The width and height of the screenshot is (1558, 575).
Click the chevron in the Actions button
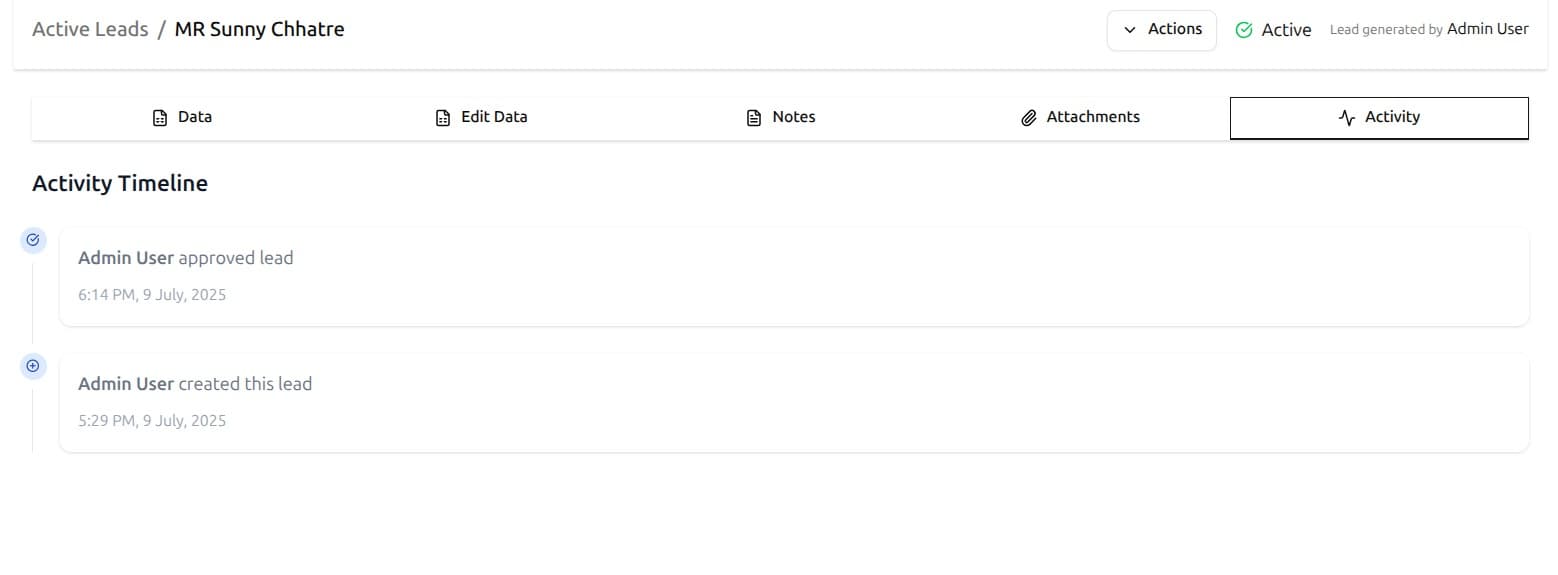pyautogui.click(x=1130, y=30)
